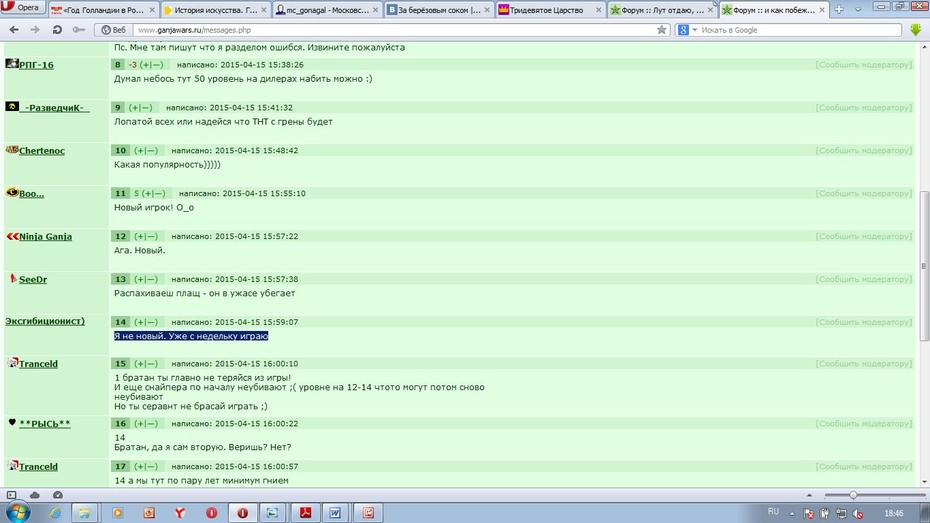The image size is (930, 523).
Task: Switch to the История искусства tab
Action: (x=215, y=9)
